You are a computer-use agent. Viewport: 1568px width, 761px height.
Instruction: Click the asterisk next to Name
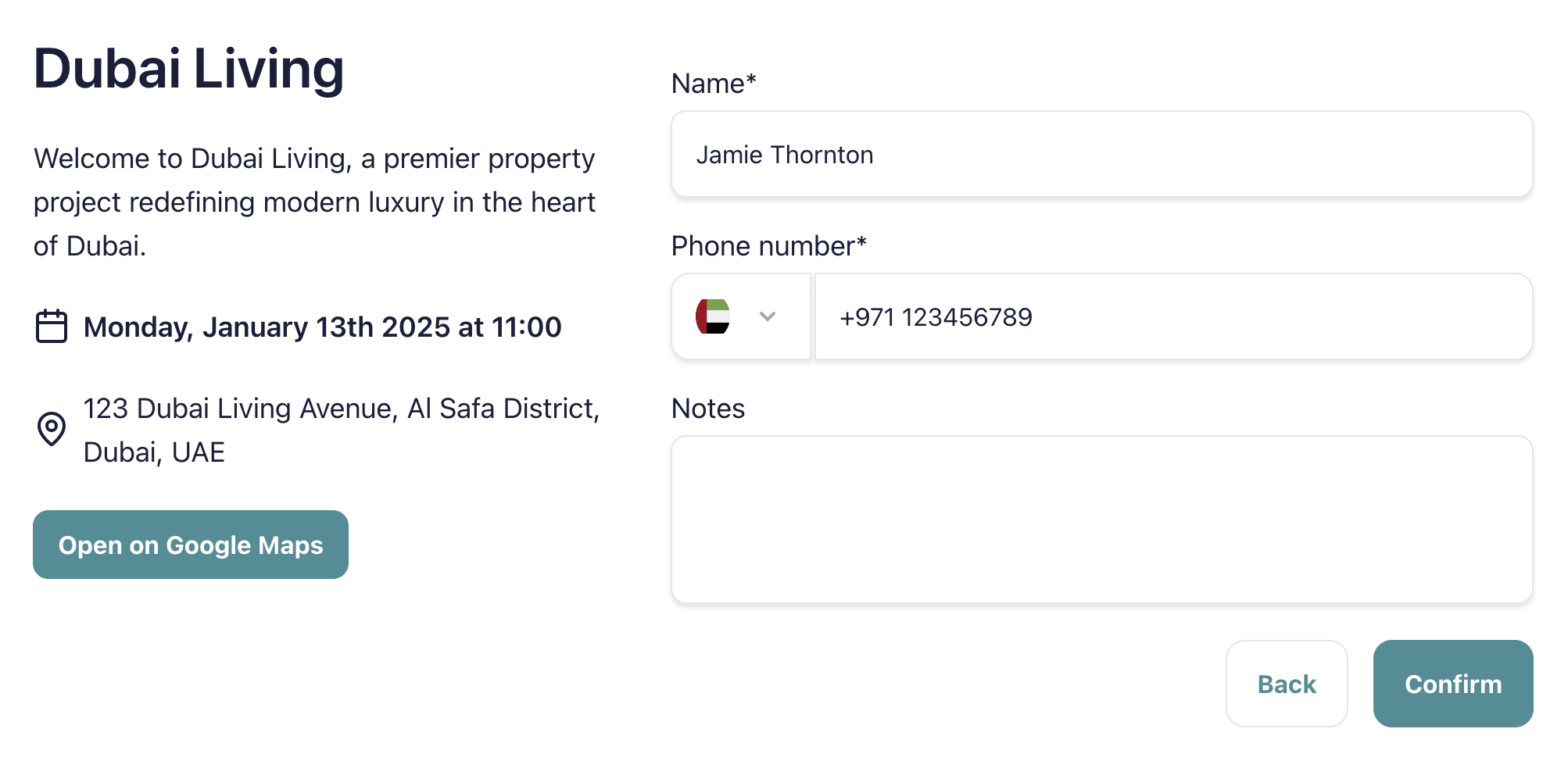pyautogui.click(x=751, y=80)
